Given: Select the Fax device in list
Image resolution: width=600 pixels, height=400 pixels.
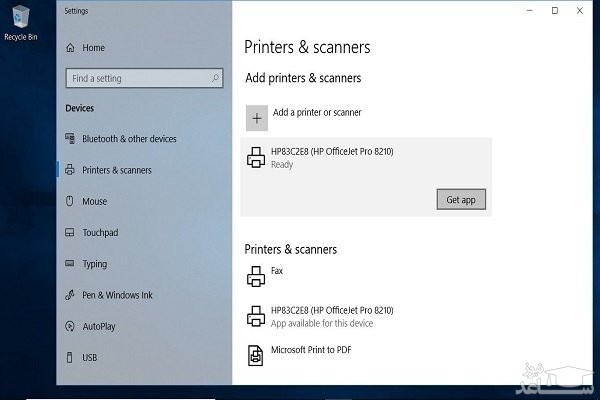Looking at the screenshot, I should 277,271.
